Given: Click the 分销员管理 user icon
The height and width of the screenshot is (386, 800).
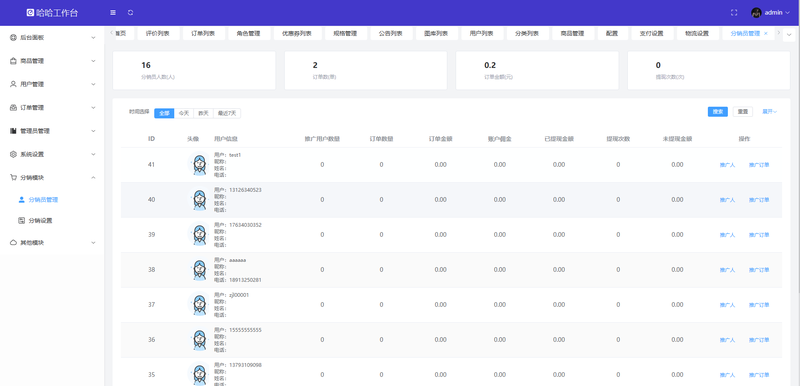Looking at the screenshot, I should click(x=21, y=200).
